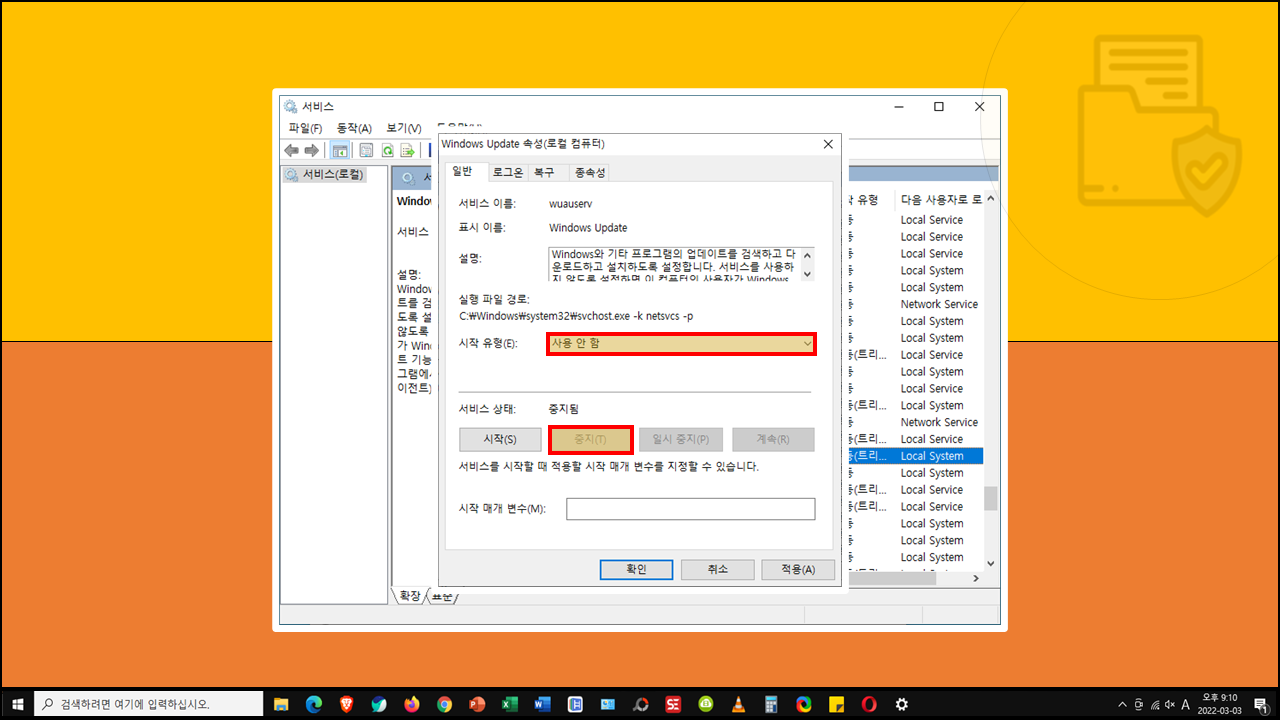Open Opera browser from the taskbar
The width and height of the screenshot is (1280, 720).
[869, 704]
